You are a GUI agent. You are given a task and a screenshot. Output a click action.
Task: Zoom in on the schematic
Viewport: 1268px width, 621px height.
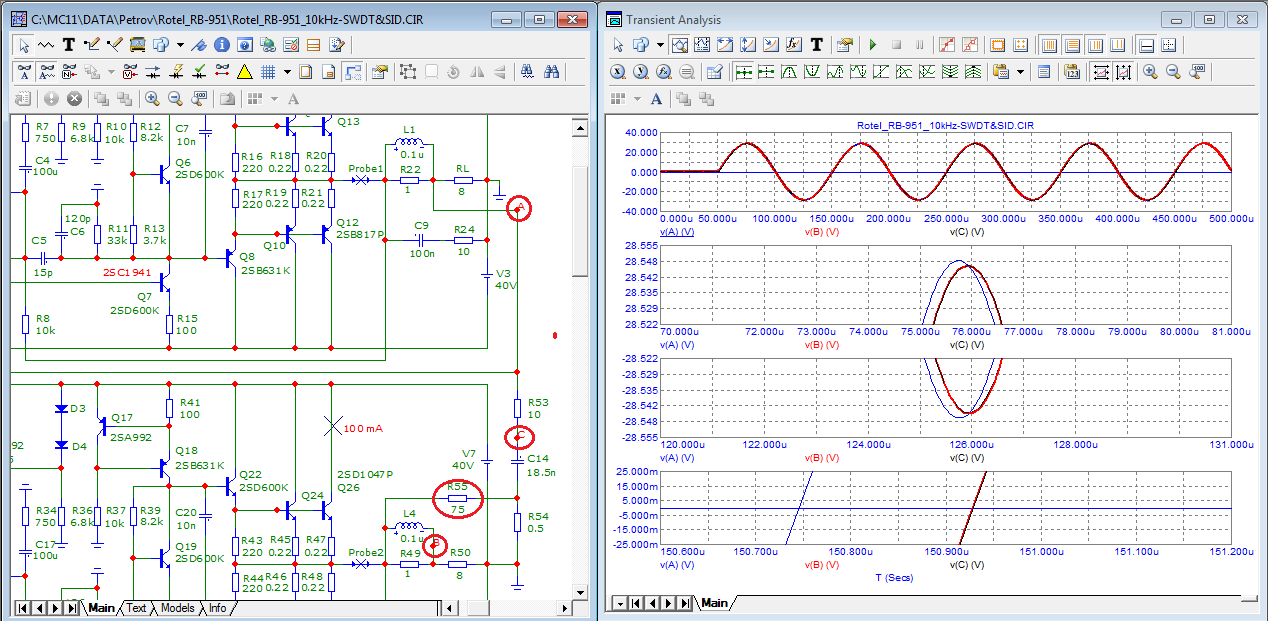(152, 98)
